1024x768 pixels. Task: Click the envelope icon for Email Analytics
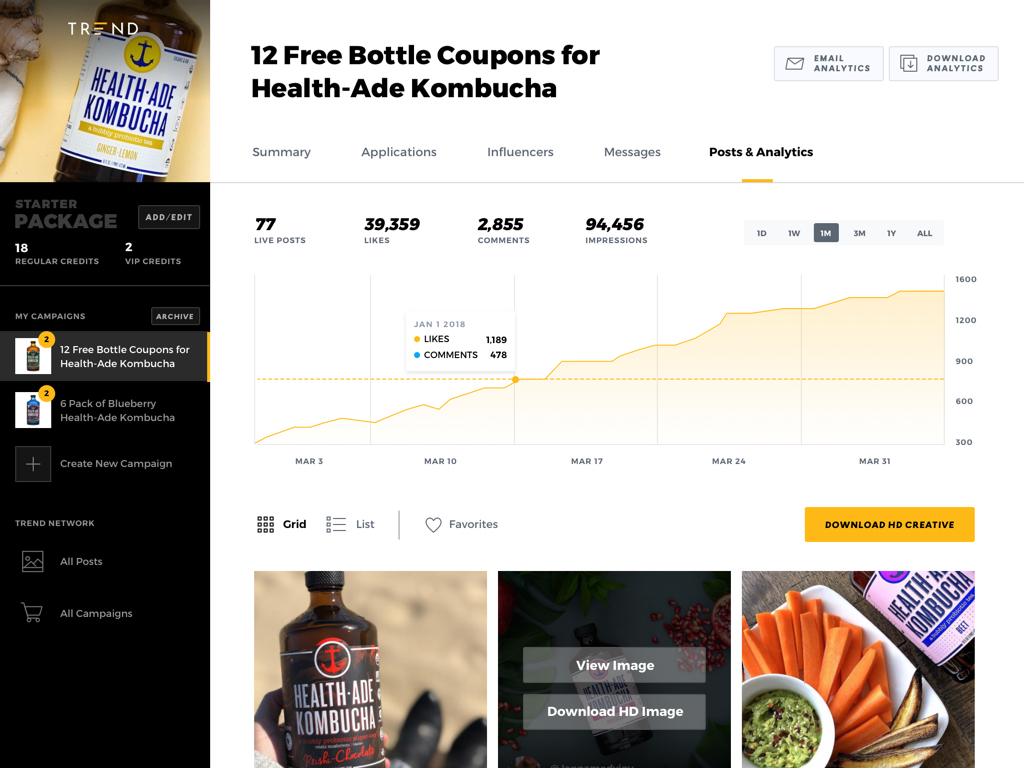tap(794, 63)
